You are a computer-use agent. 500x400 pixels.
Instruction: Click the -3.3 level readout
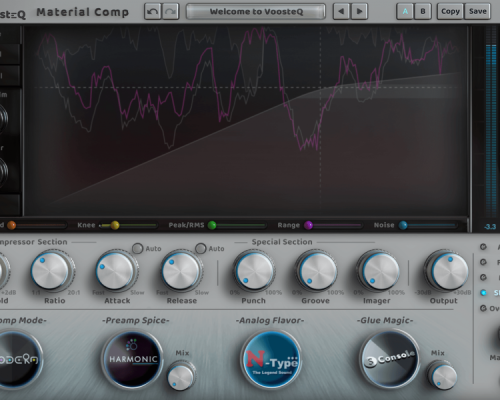click(x=490, y=227)
